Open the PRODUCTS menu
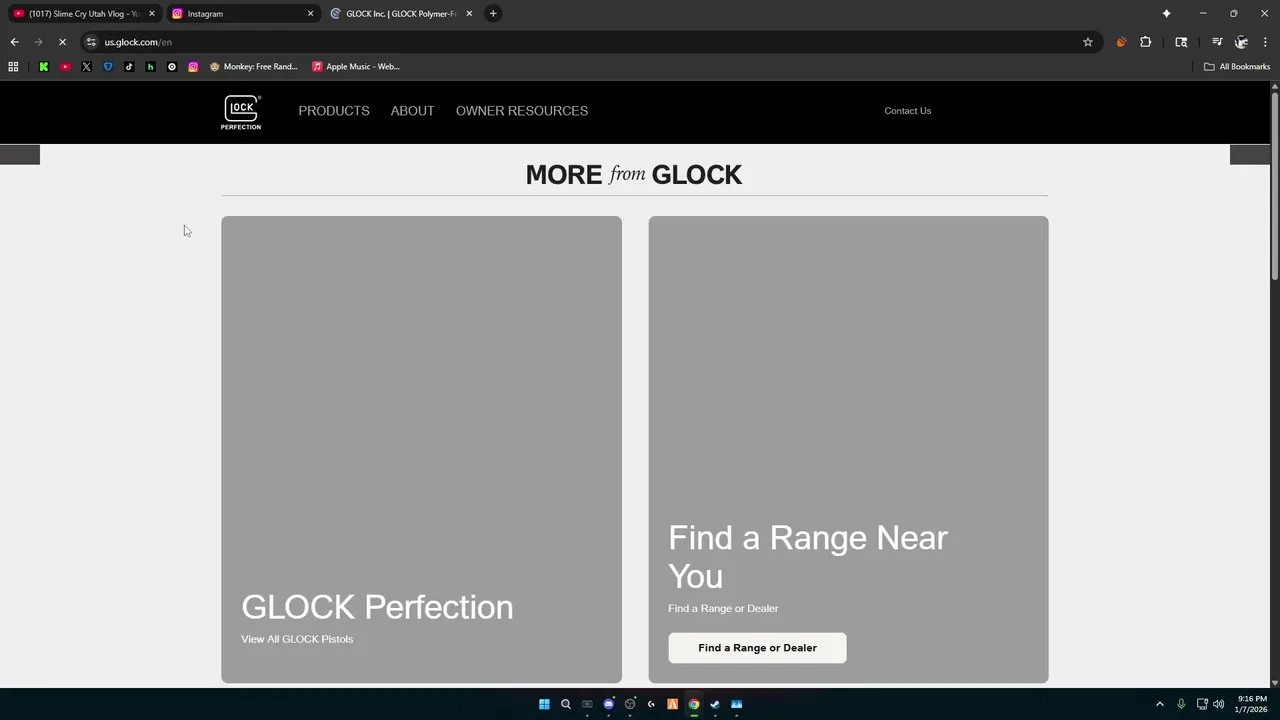This screenshot has width=1280, height=720. 334,111
